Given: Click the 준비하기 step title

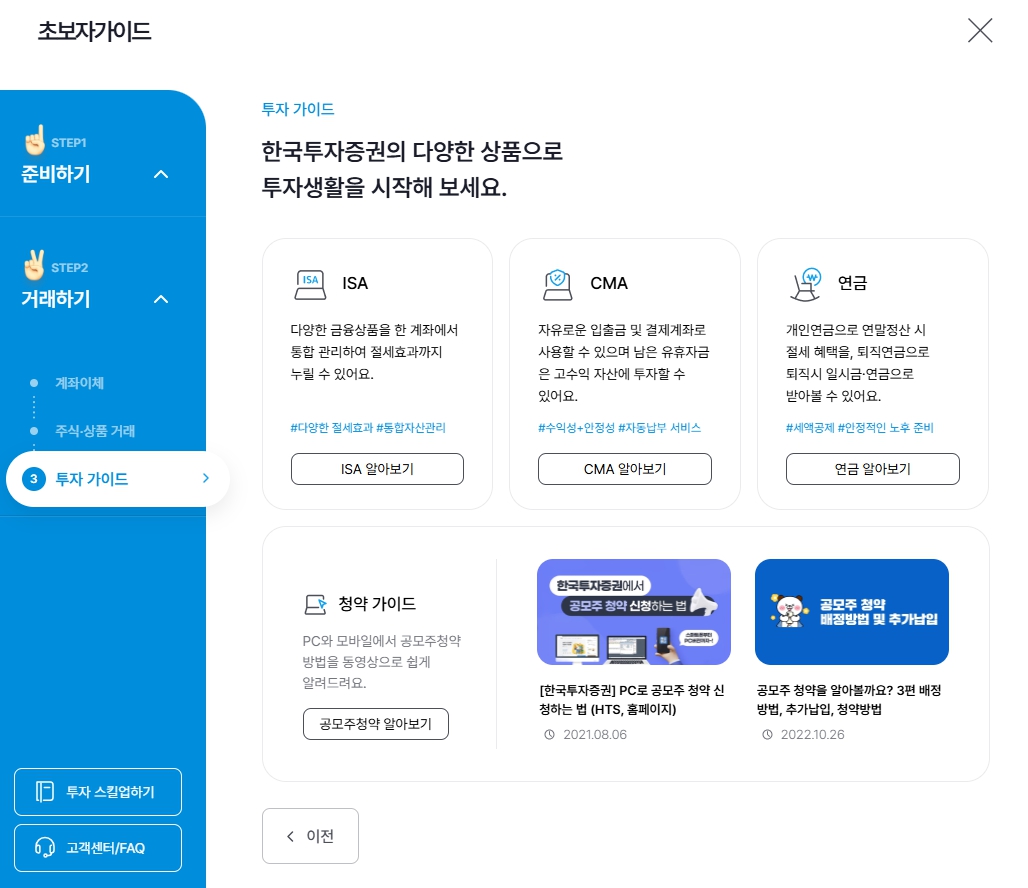Looking at the screenshot, I should click(56, 174).
